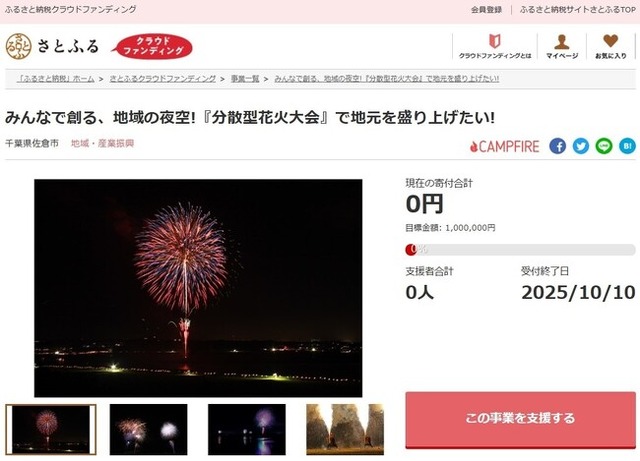Open the クラウドファンディングとは guide icon
The height and width of the screenshot is (461, 640).
pyautogui.click(x=495, y=46)
